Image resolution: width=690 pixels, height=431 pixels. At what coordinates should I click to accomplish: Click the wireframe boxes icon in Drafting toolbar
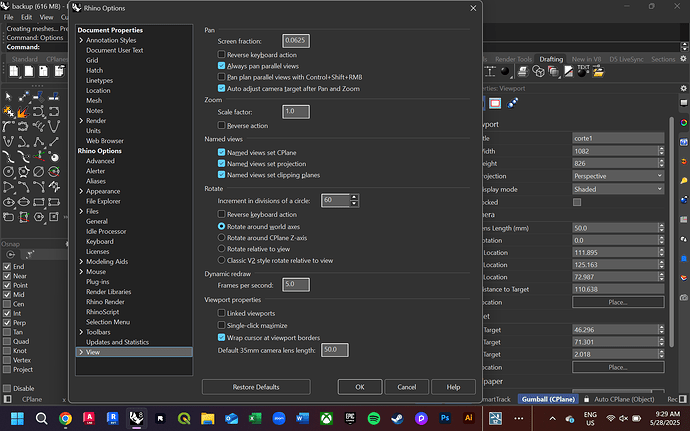(538, 71)
